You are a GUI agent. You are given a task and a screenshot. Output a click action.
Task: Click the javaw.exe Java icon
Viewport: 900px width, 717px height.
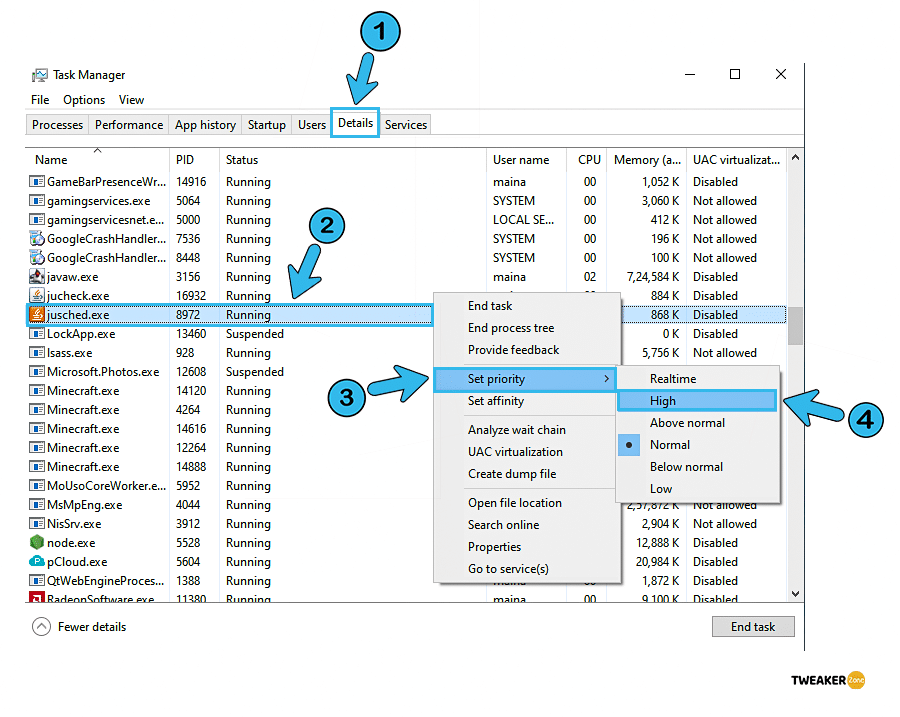(37, 277)
